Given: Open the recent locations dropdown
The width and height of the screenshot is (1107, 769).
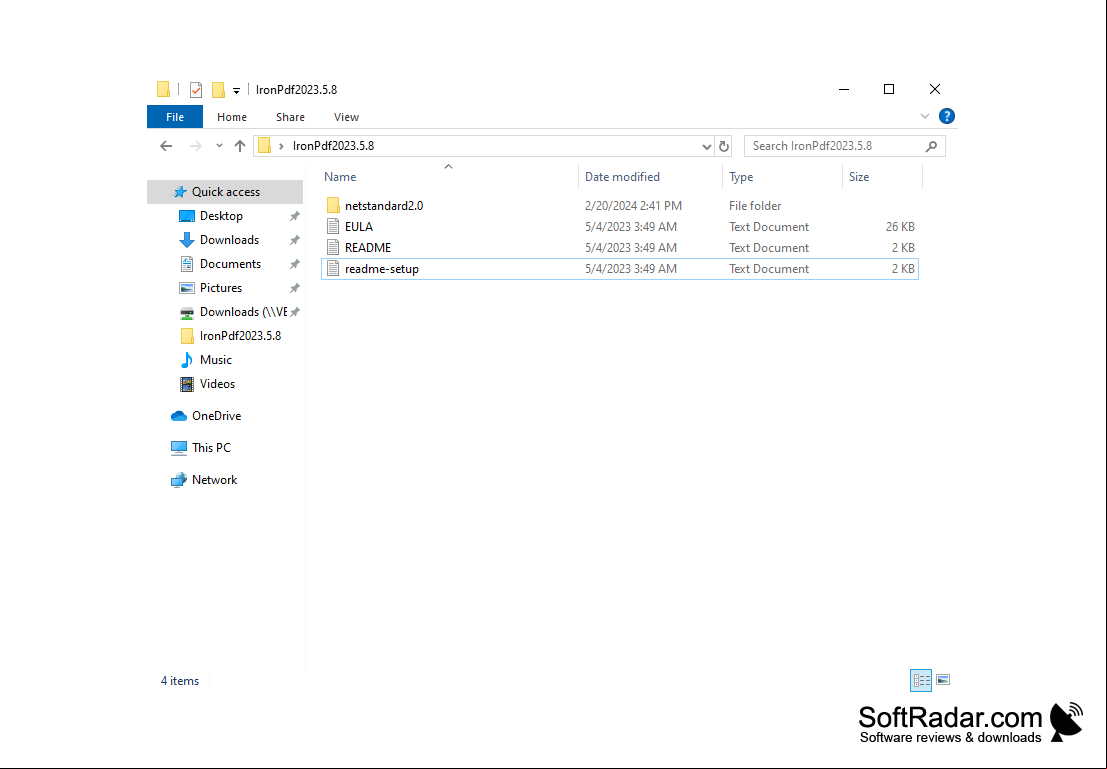Looking at the screenshot, I should pyautogui.click(x=220, y=146).
